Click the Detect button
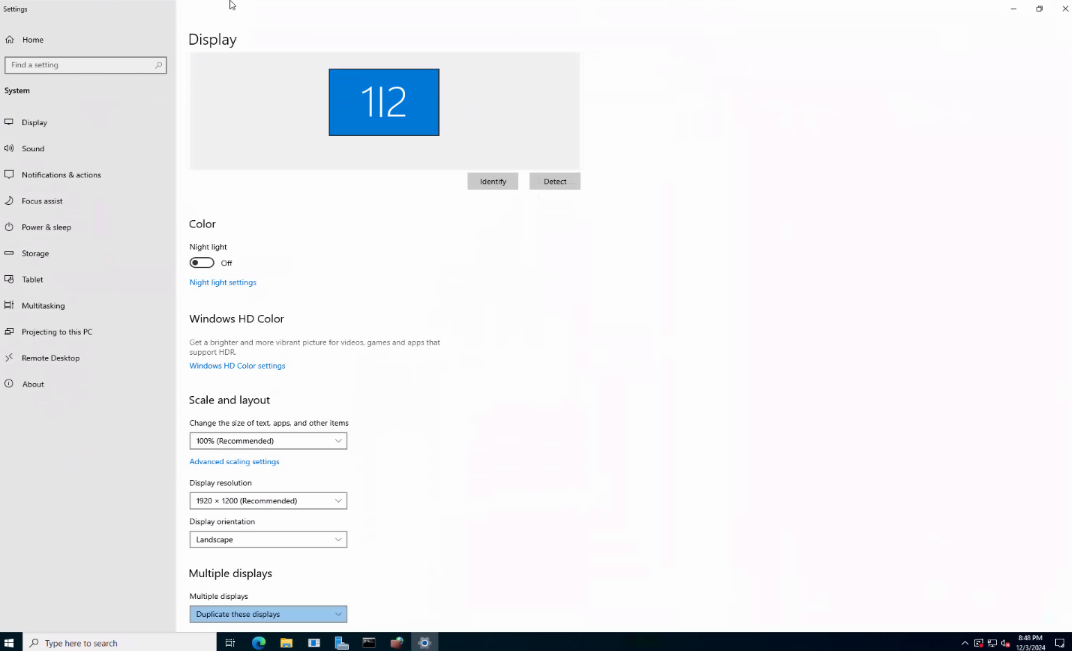Screen dimensions: 1072x651 pyautogui.click(x=554, y=181)
